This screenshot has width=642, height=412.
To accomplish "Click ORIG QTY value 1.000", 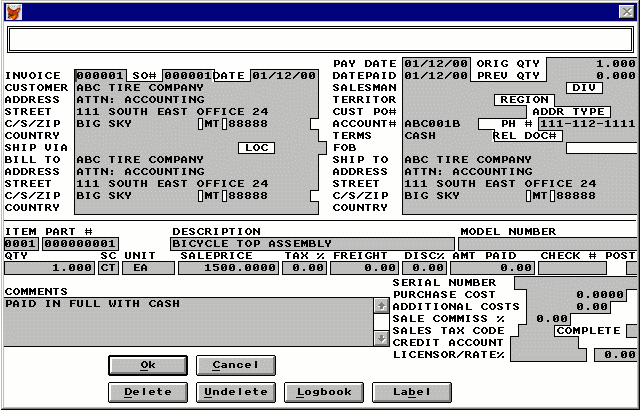I will [616, 64].
